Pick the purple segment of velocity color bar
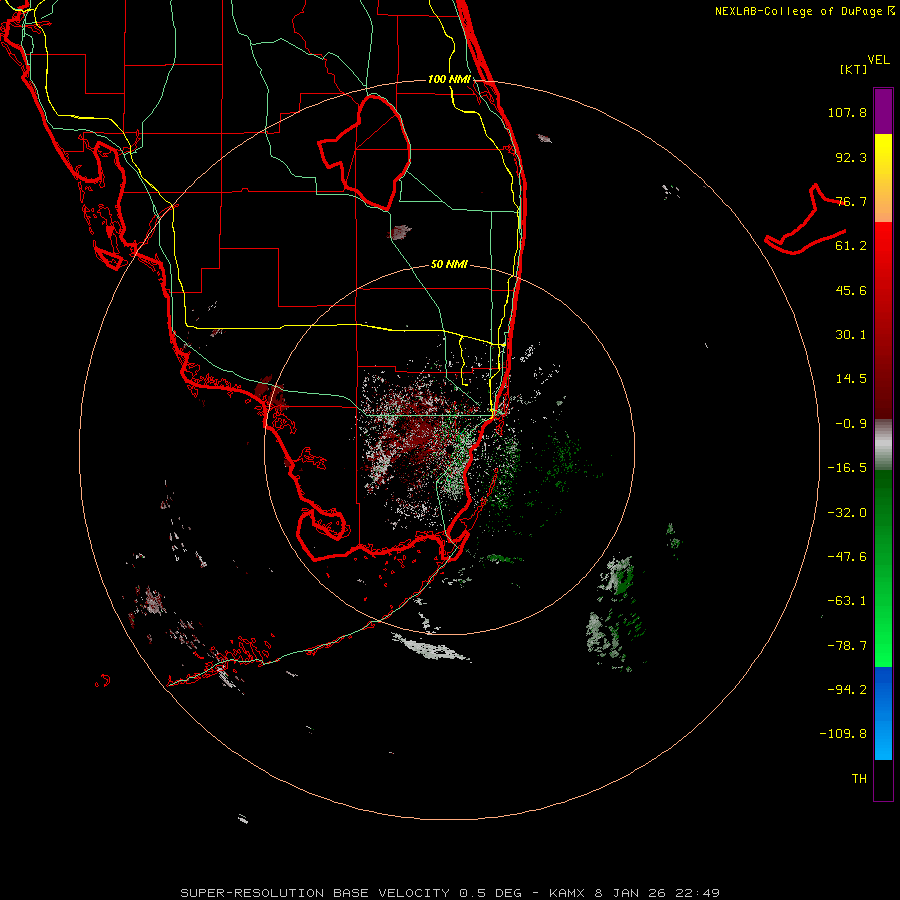 click(883, 111)
